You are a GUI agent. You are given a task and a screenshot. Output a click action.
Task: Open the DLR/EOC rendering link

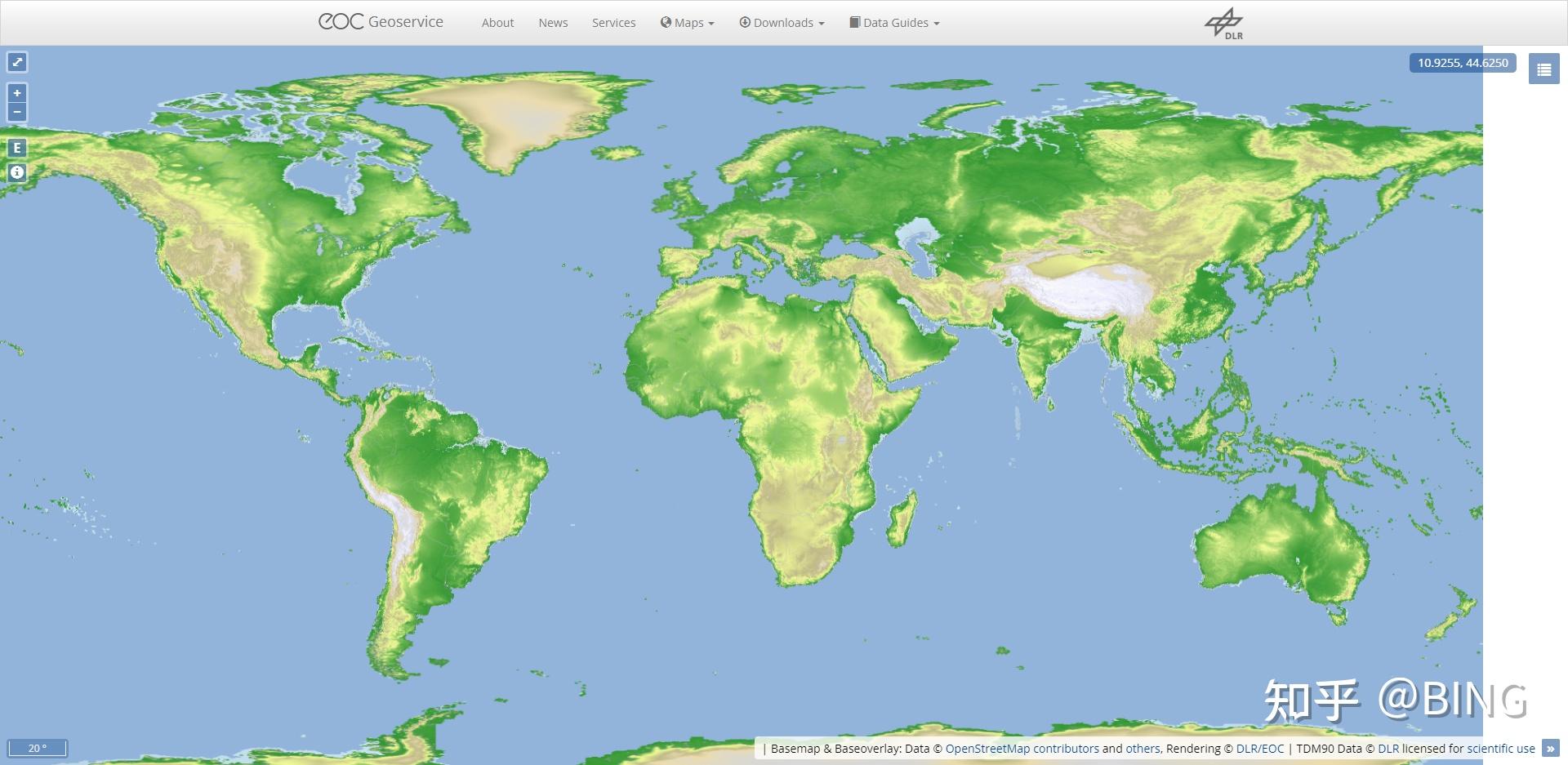[x=1260, y=749]
